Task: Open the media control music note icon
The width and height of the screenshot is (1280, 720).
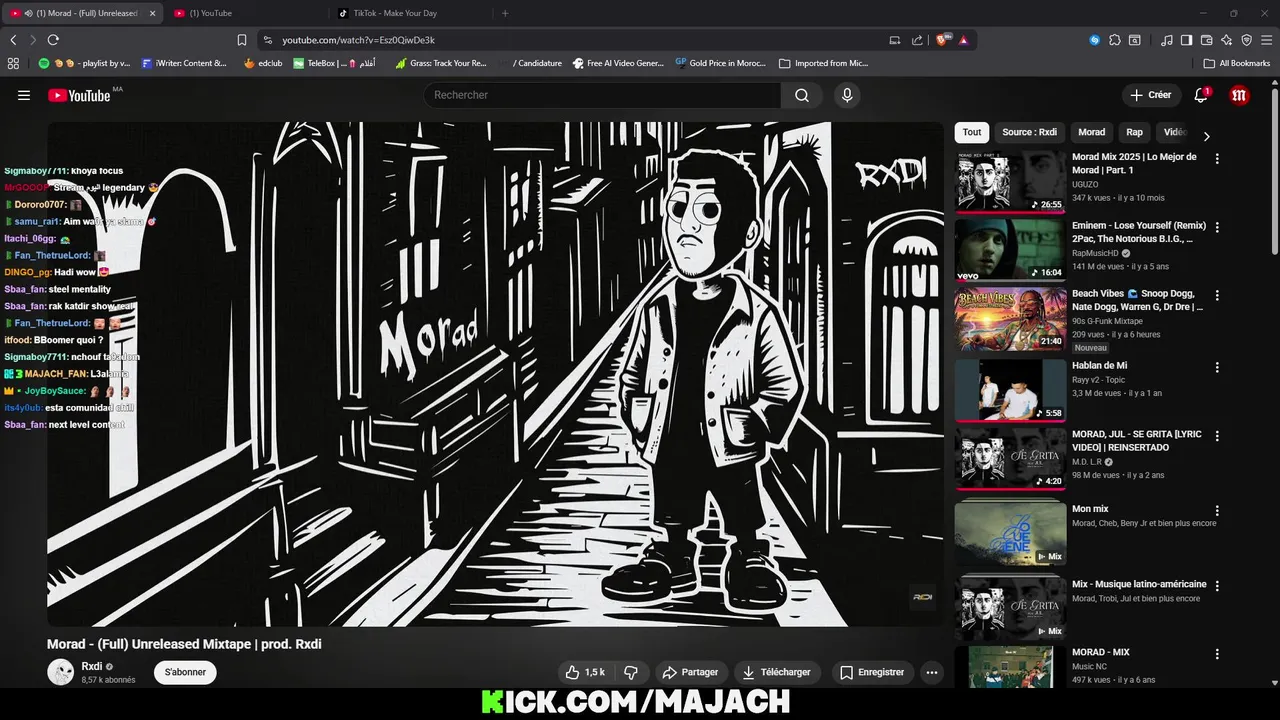Action: point(1167,40)
